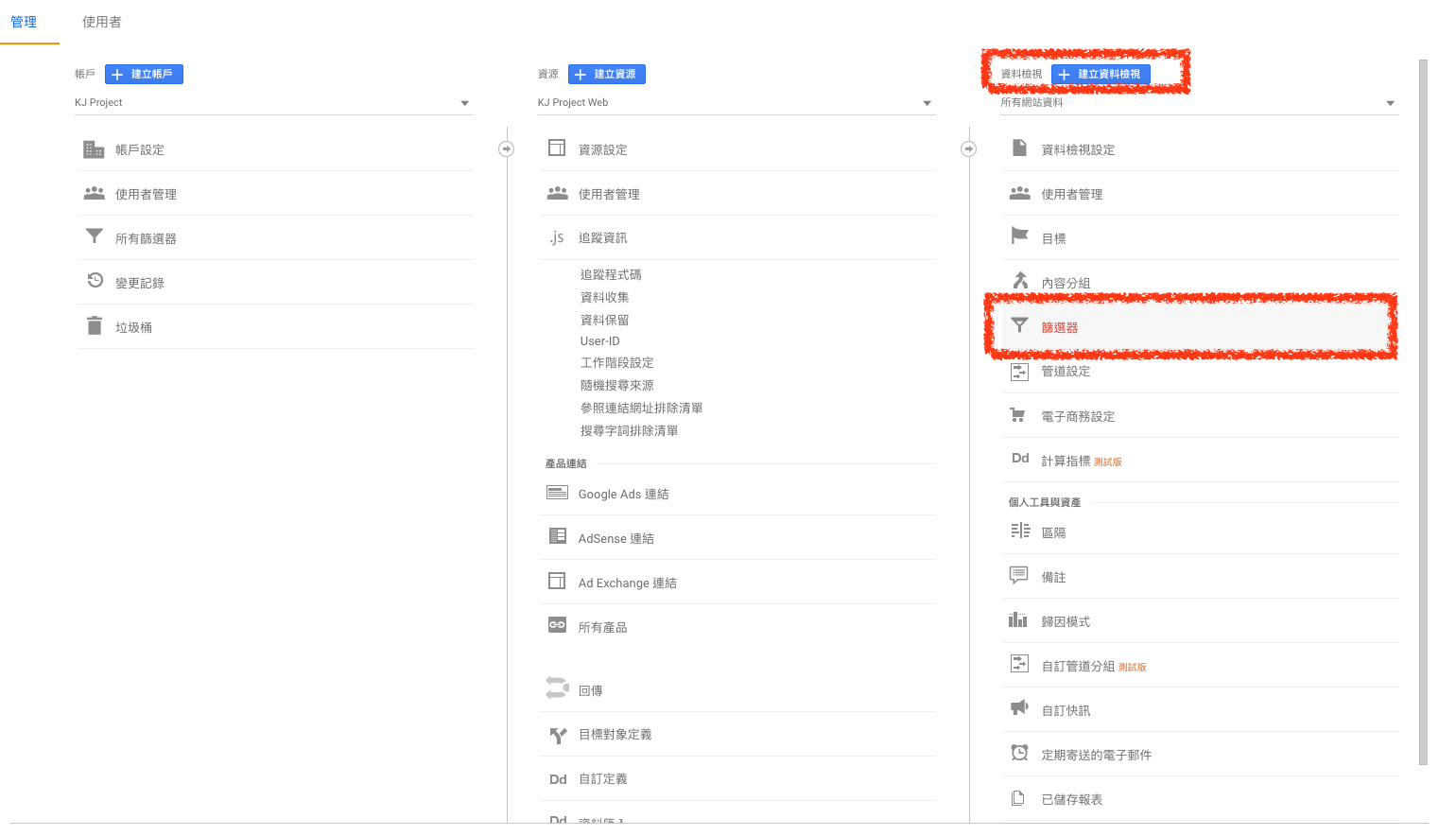1456x836 pixels.
Task: Click the Dd icon beside 自訂定義
Action: (x=558, y=779)
